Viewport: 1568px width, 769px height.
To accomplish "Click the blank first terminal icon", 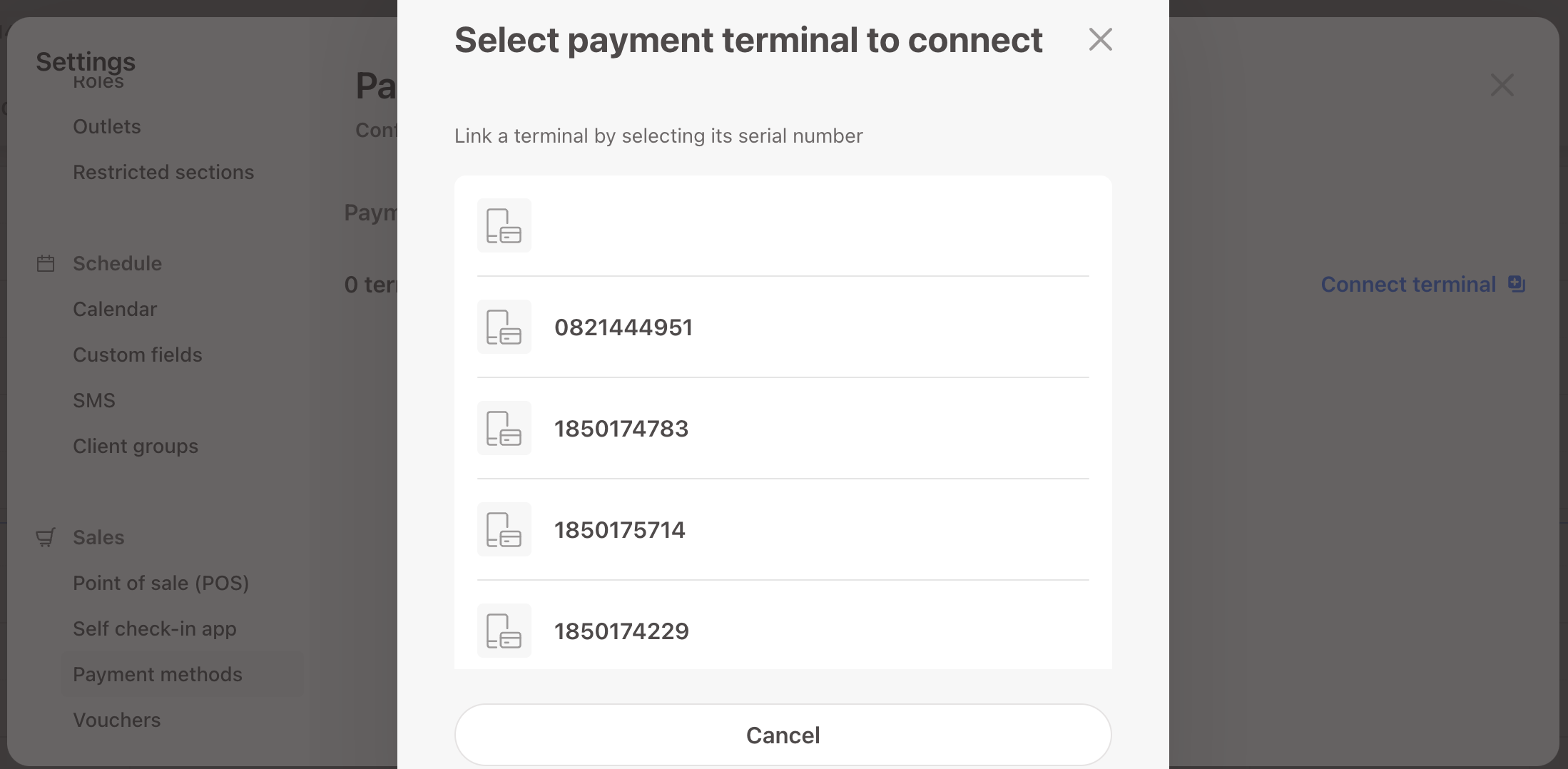I will 504,225.
